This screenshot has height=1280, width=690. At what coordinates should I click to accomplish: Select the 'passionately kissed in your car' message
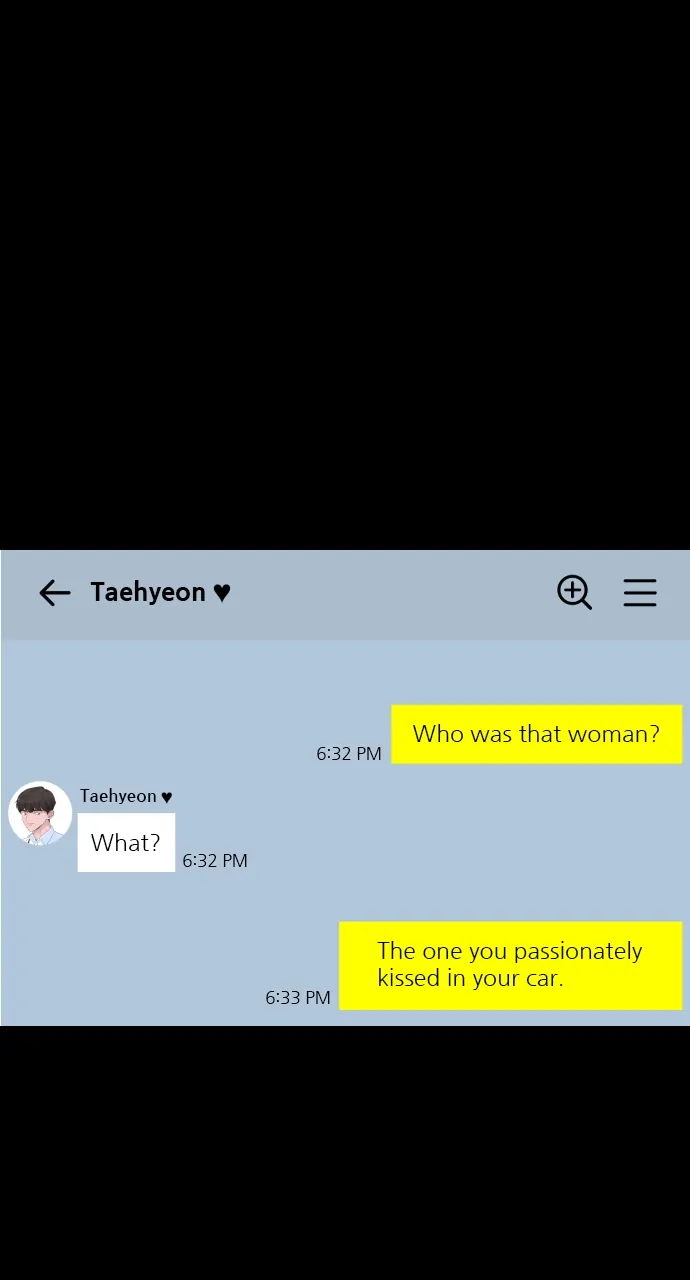510,965
